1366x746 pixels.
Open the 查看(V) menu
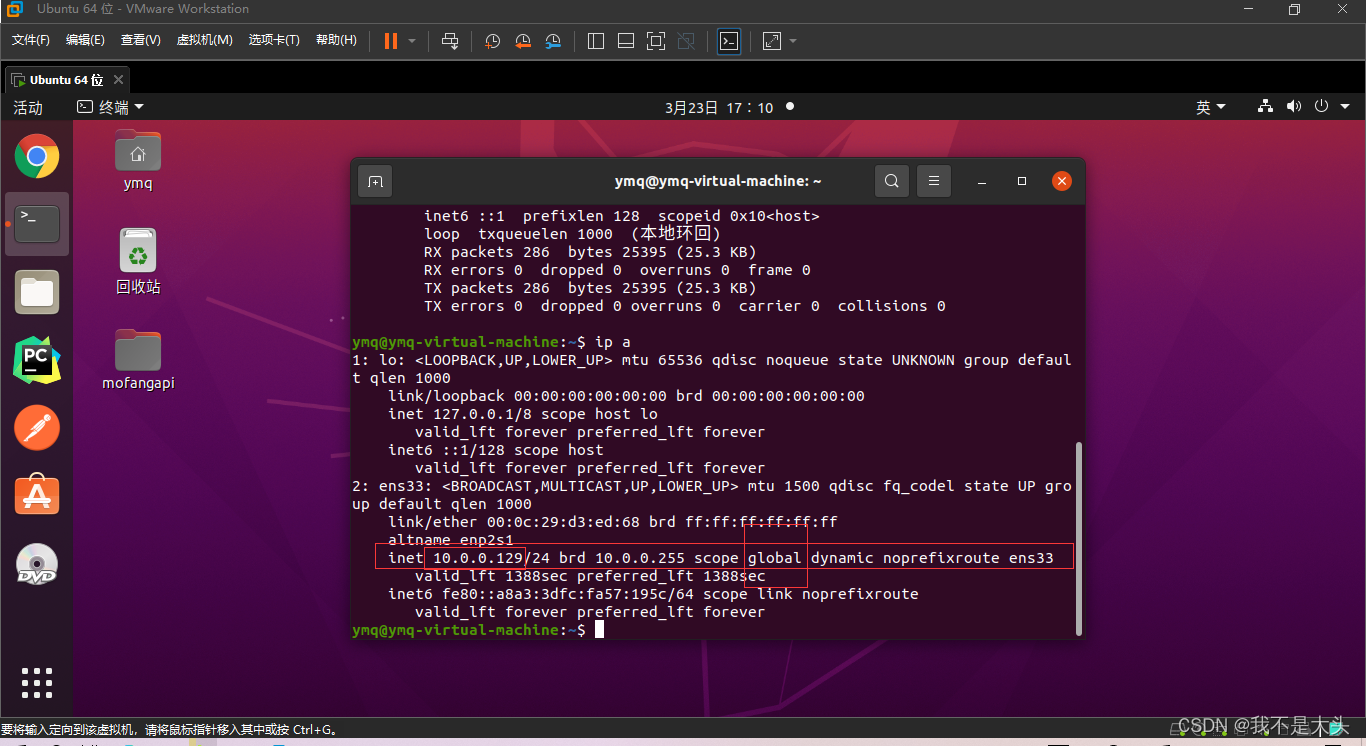[141, 40]
